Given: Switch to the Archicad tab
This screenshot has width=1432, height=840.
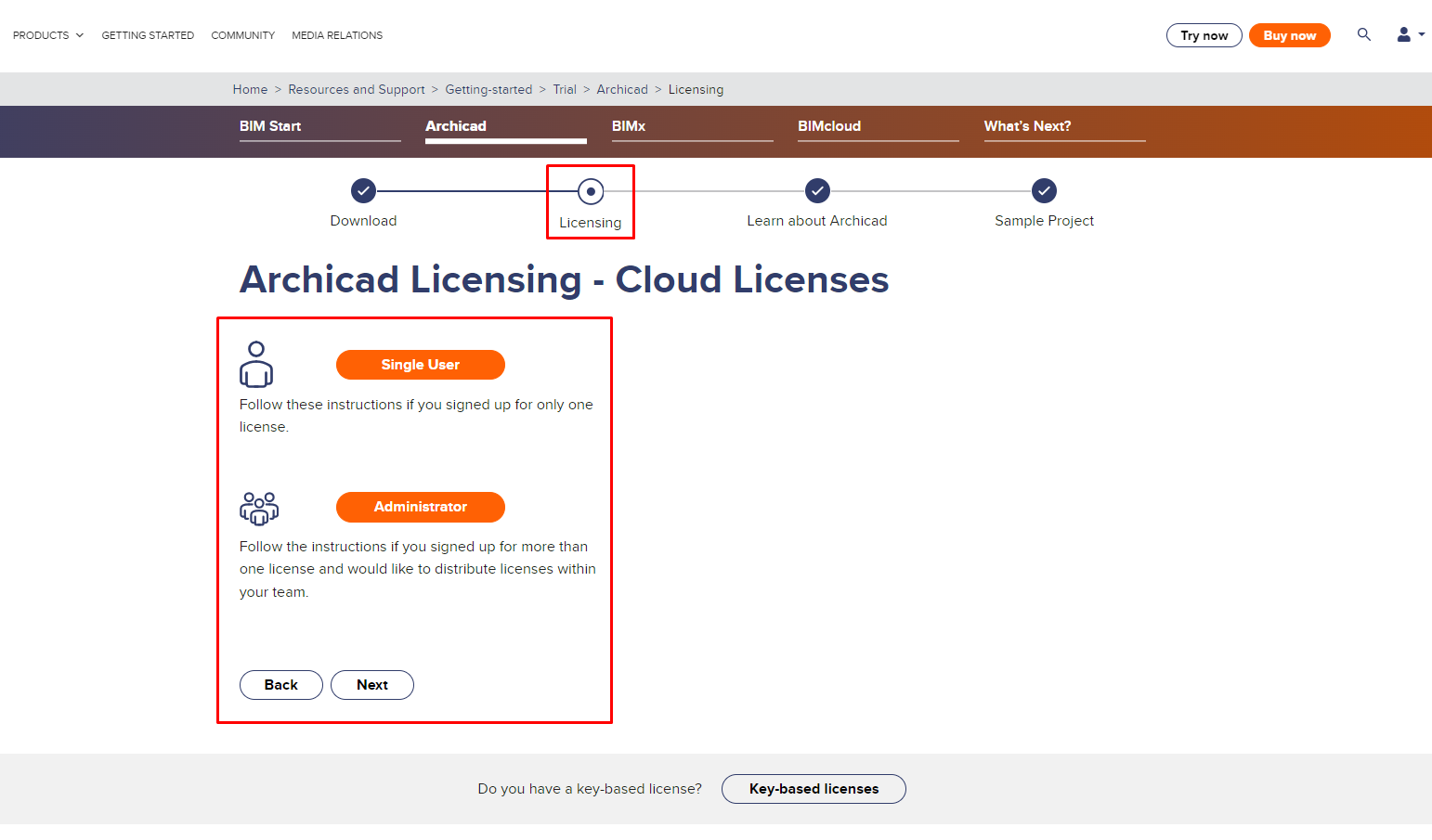Looking at the screenshot, I should (x=505, y=127).
